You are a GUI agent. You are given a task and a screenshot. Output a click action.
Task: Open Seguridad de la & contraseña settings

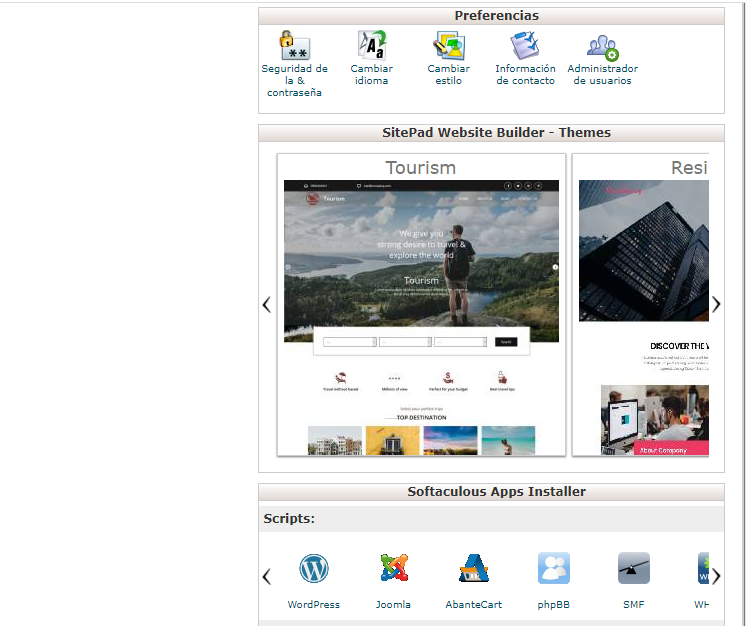[294, 47]
